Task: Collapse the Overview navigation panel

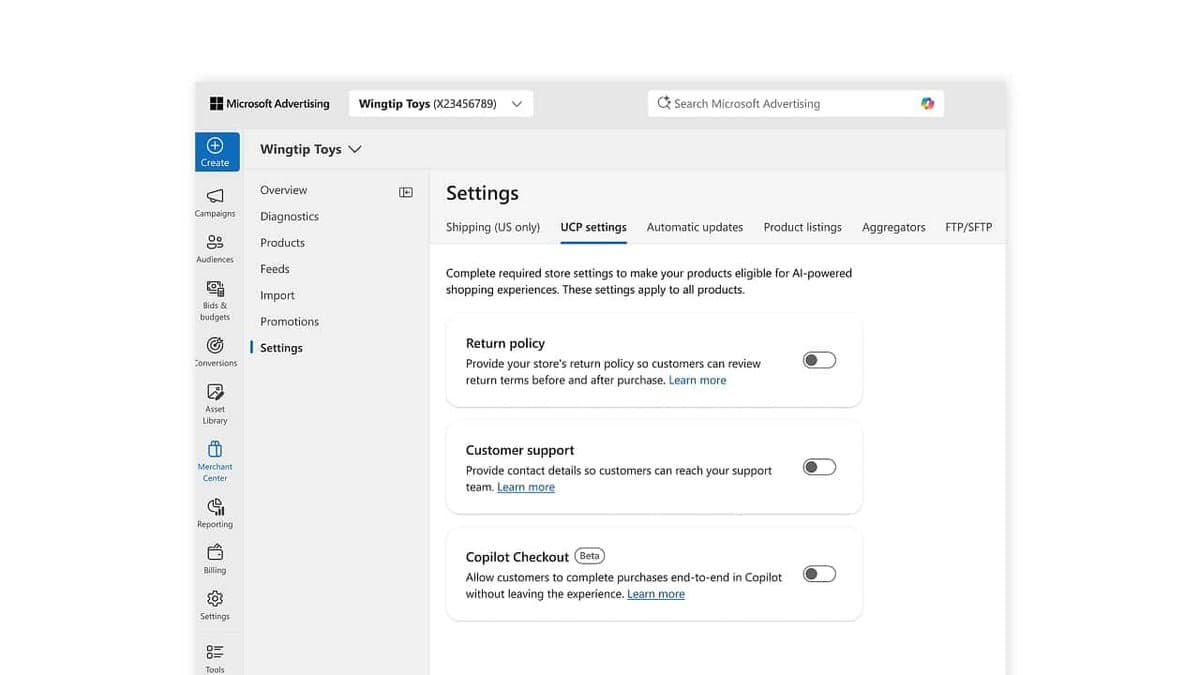Action: coord(405,190)
